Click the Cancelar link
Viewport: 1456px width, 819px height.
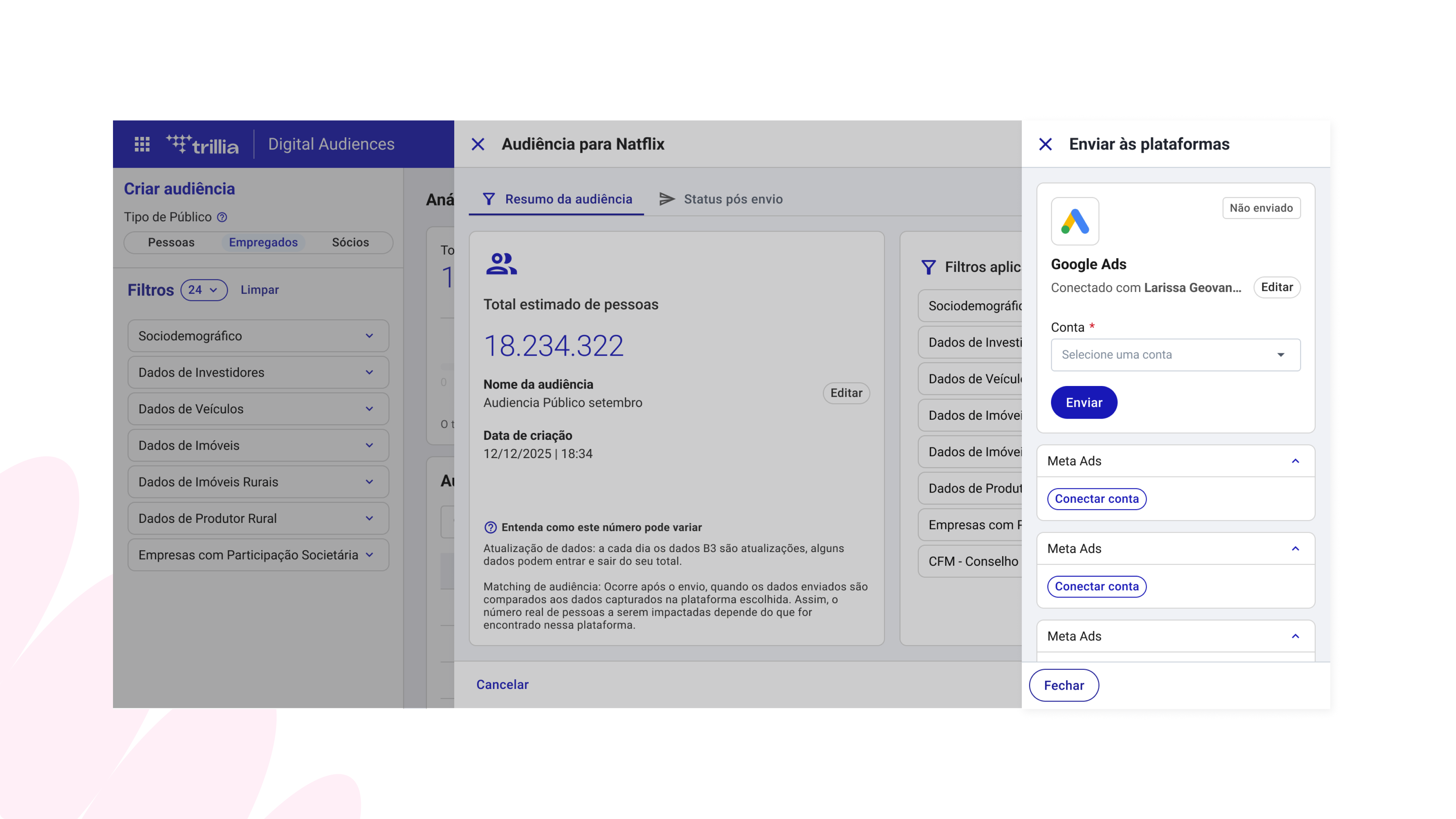(502, 684)
